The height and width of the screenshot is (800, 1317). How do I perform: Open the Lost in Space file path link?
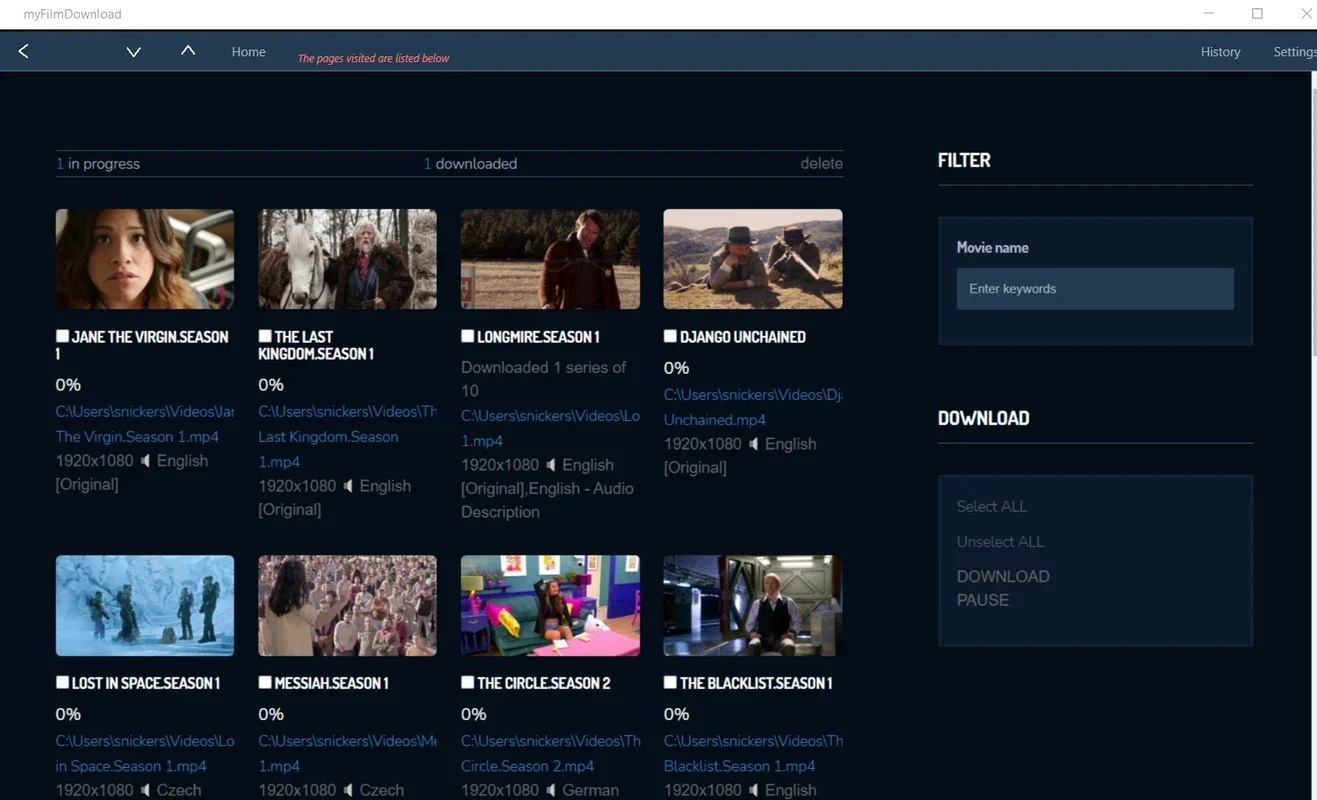[x=145, y=753]
